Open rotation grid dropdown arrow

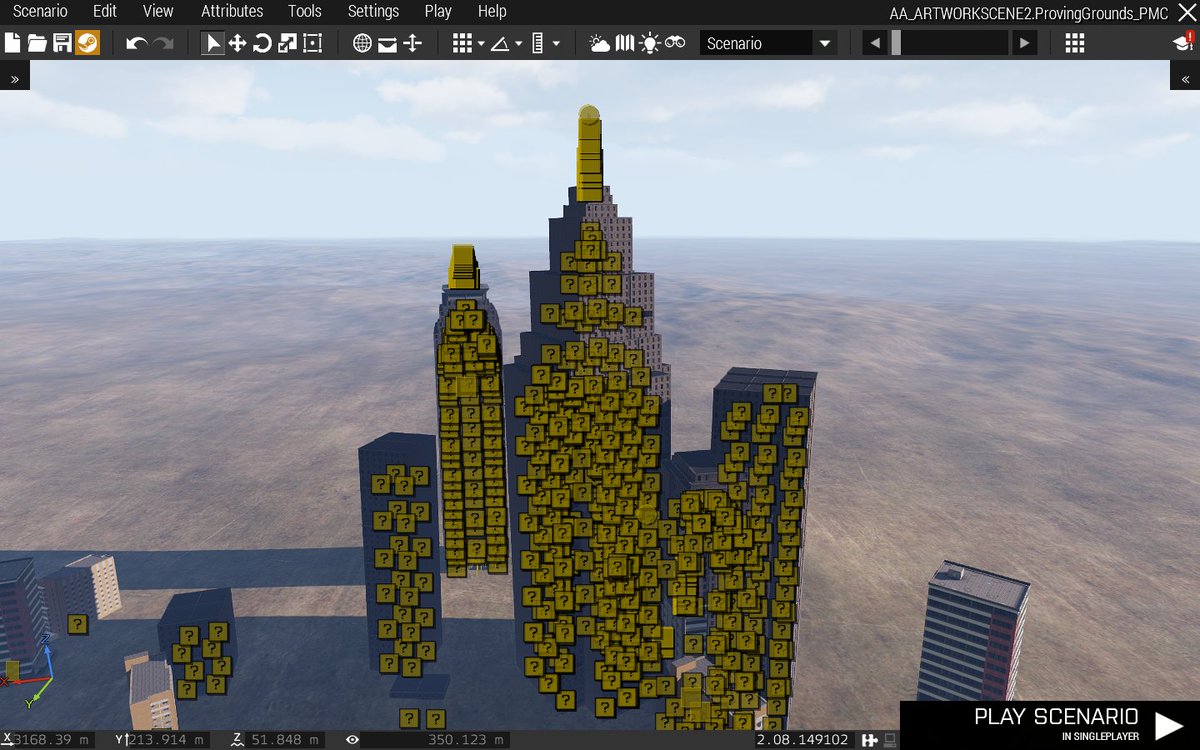coord(518,44)
